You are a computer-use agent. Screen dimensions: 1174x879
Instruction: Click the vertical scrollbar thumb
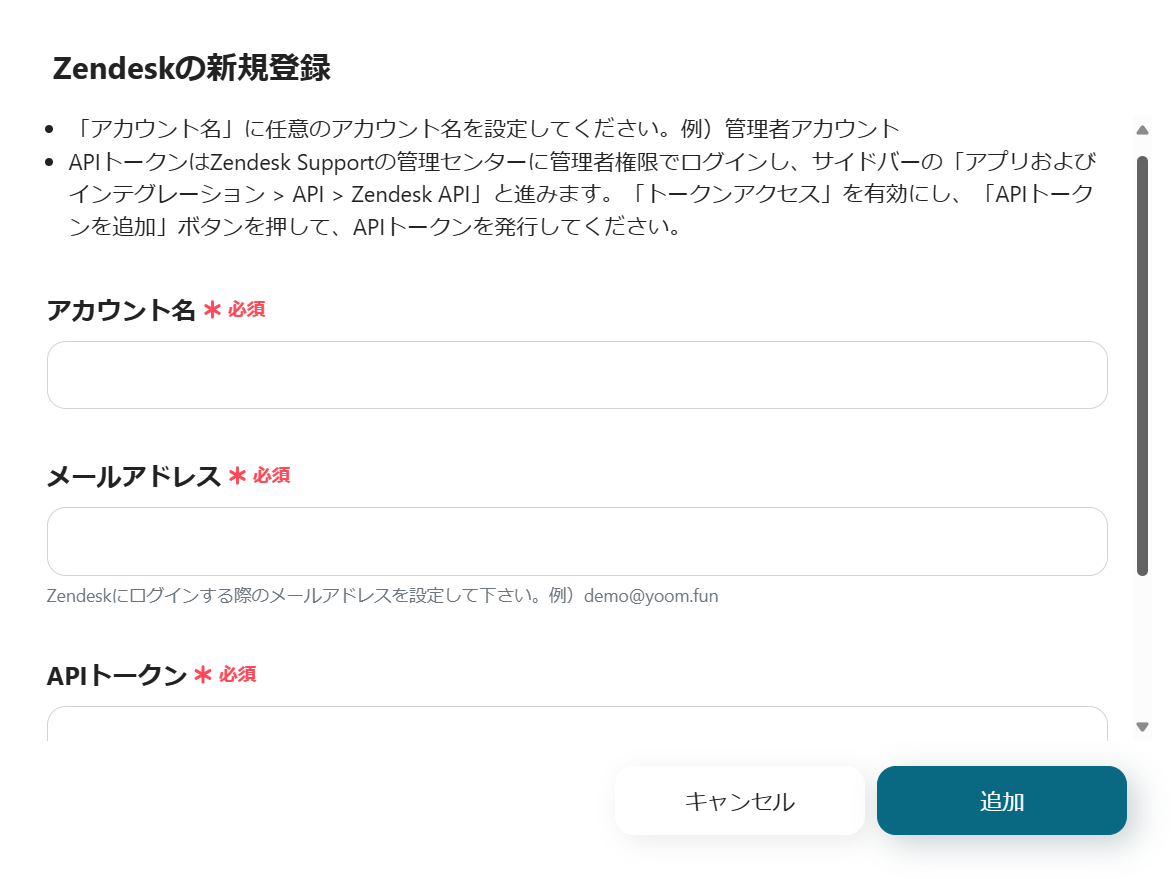click(x=1143, y=365)
